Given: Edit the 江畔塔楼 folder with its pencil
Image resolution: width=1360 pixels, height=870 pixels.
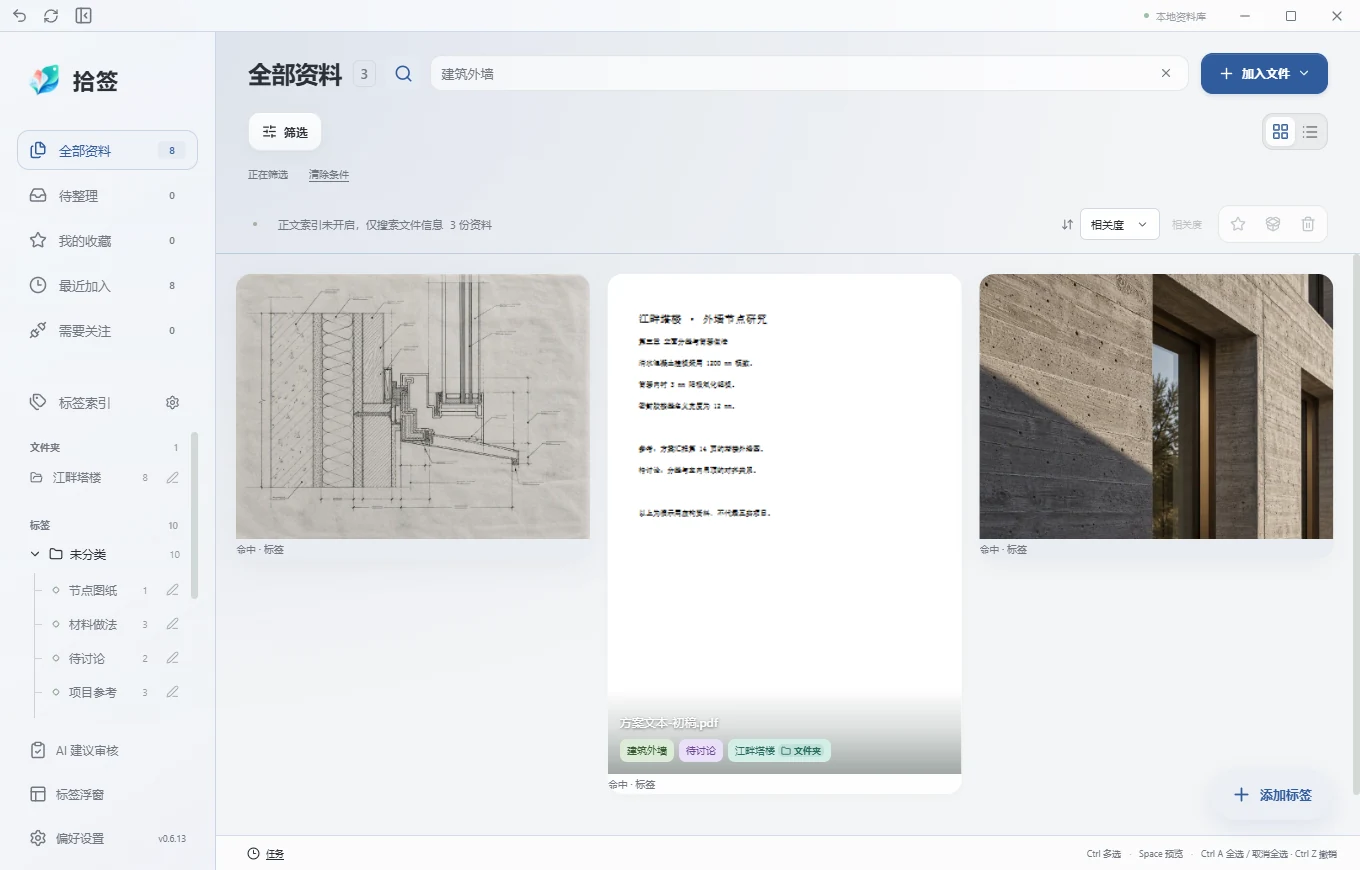Looking at the screenshot, I should pyautogui.click(x=173, y=478).
